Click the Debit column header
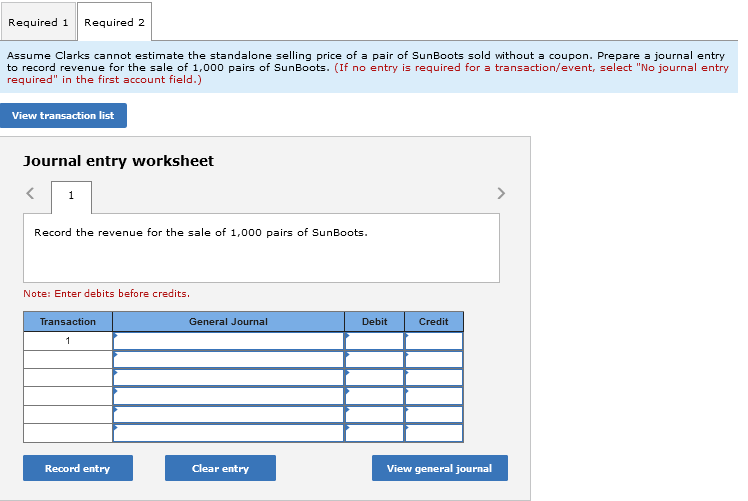 point(374,322)
